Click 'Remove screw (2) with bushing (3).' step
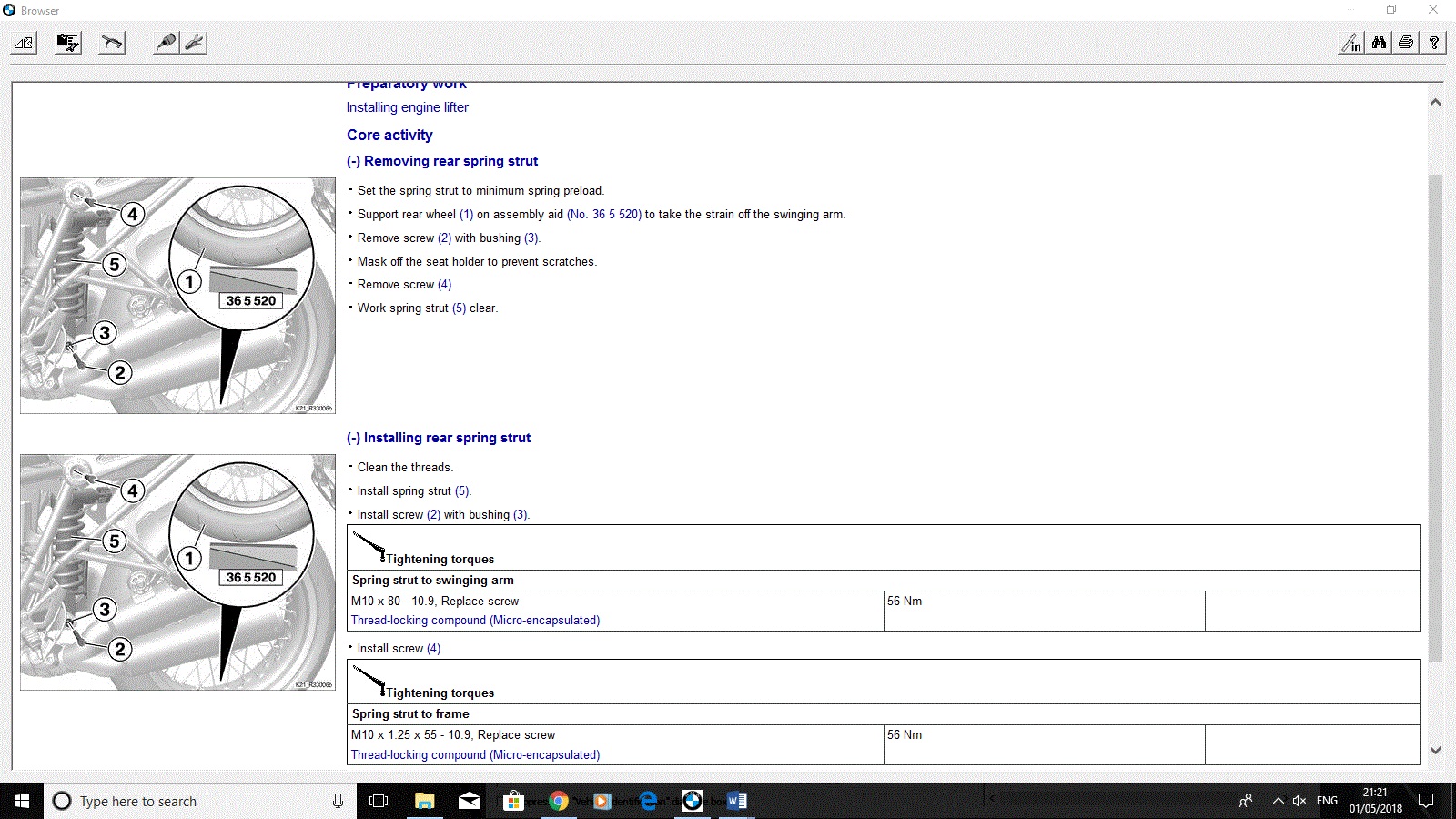 pyautogui.click(x=449, y=238)
